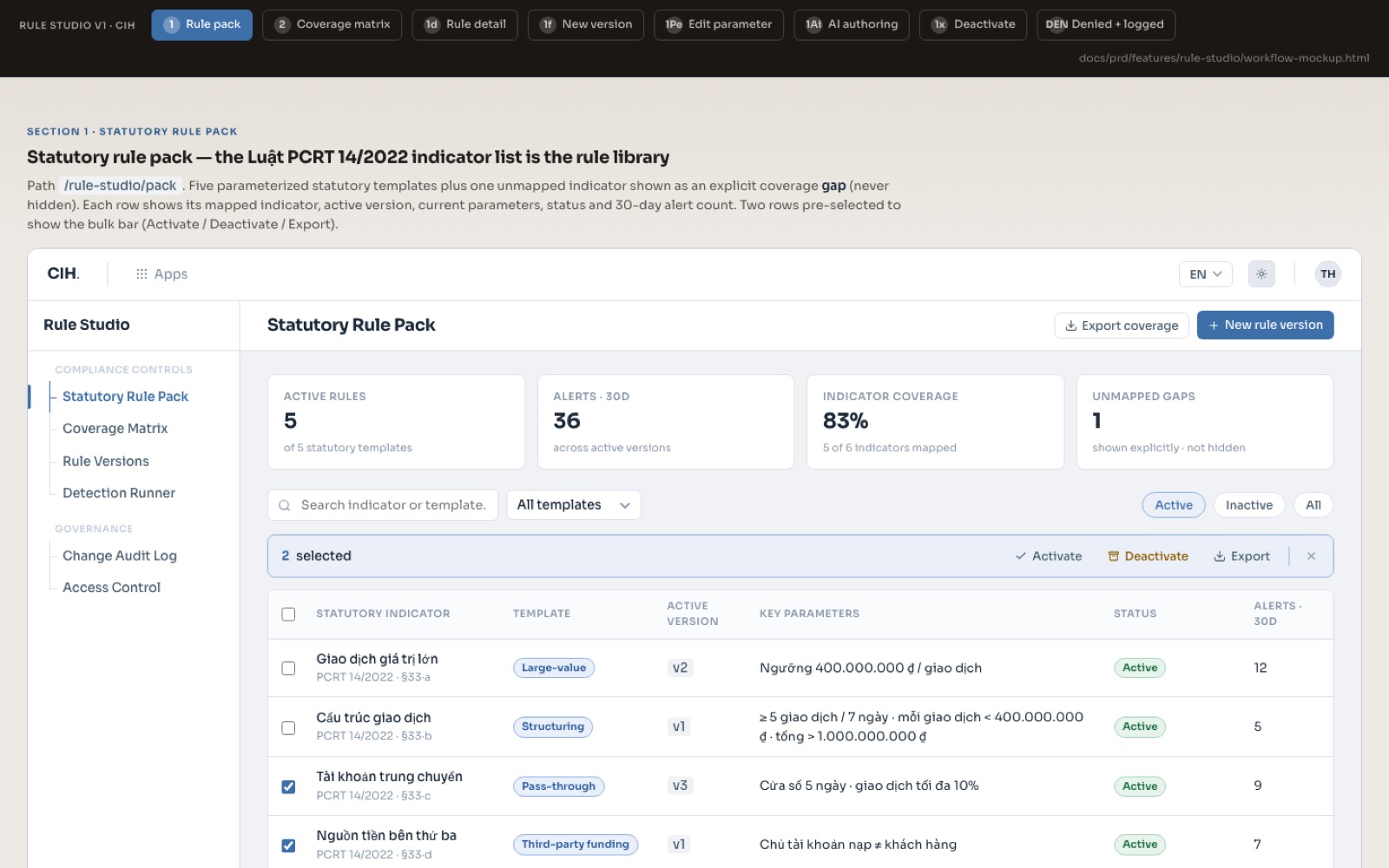Switch to the Deactivate mockup tab
Screen dimensions: 1389x868
pos(973,24)
